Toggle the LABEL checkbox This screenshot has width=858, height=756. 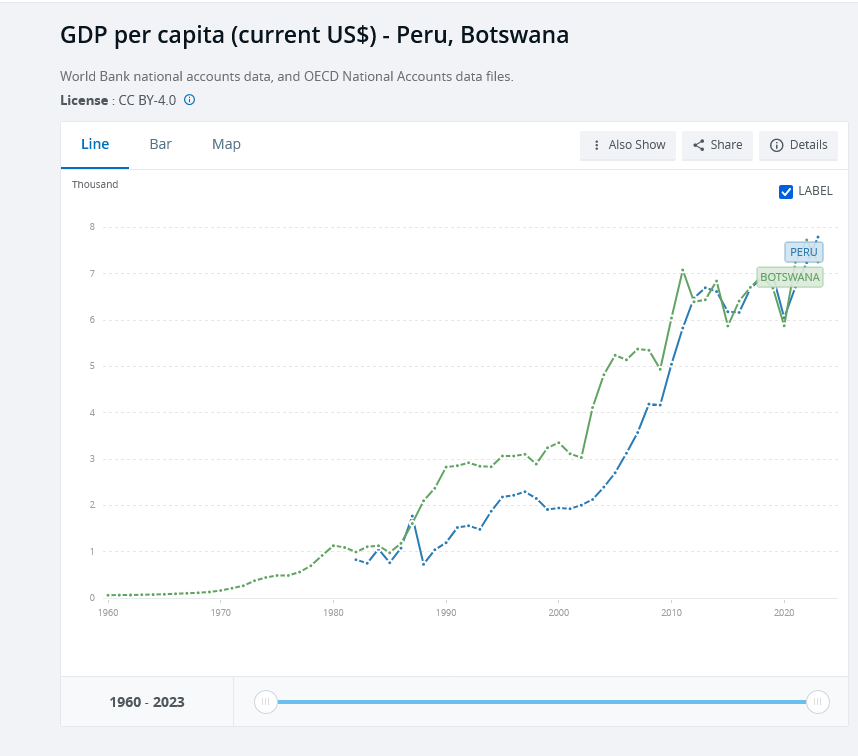point(786,191)
